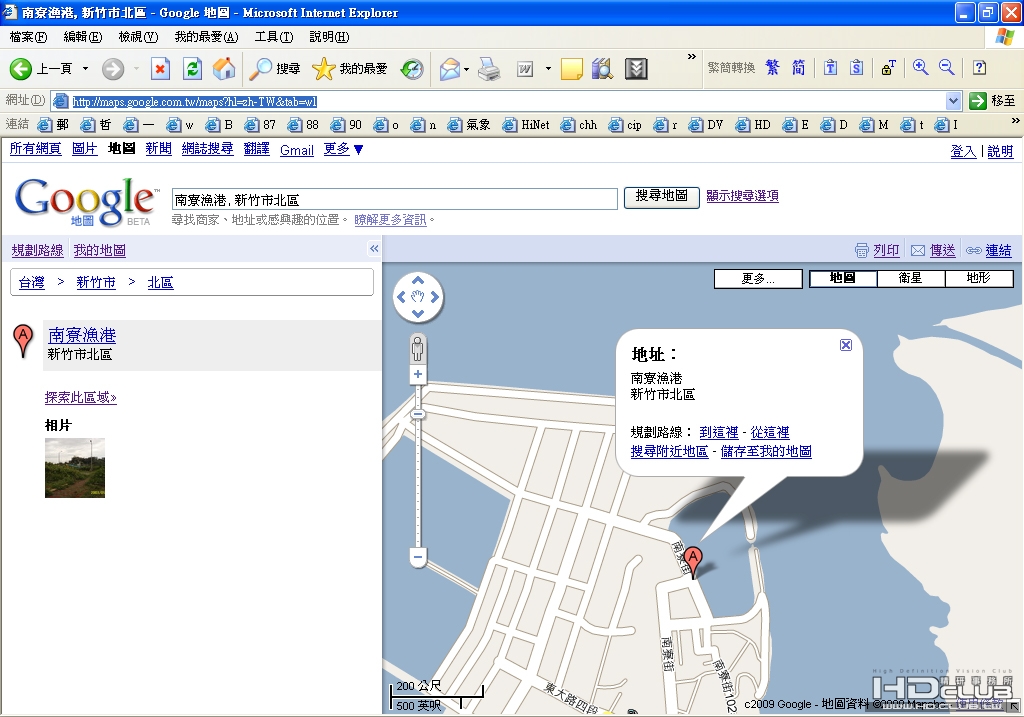Screen dimensions: 1024x717
Task: Open the 氣象 links bar shortcut
Action: click(468, 125)
